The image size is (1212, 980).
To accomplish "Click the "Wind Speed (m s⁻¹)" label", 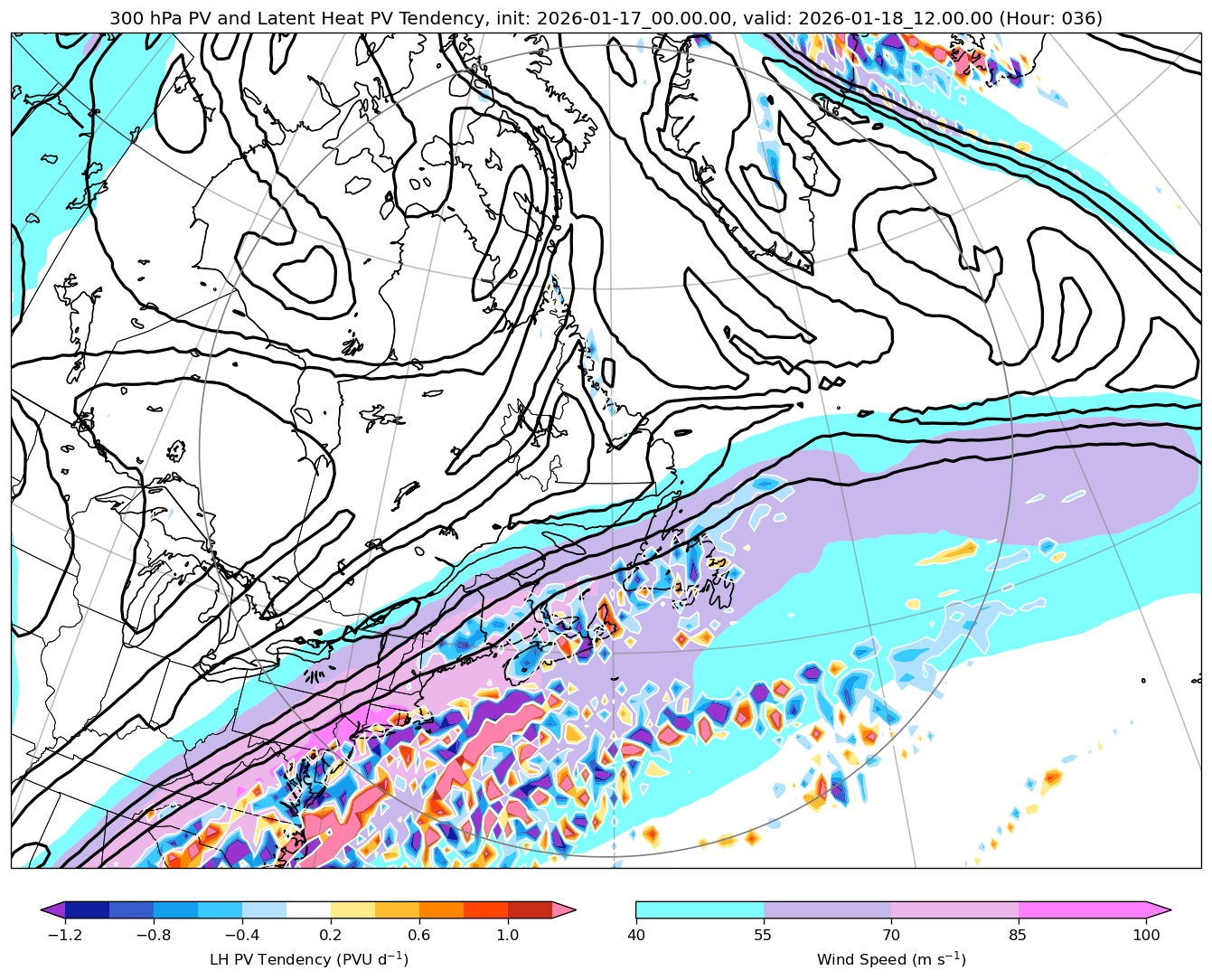I will click(891, 959).
